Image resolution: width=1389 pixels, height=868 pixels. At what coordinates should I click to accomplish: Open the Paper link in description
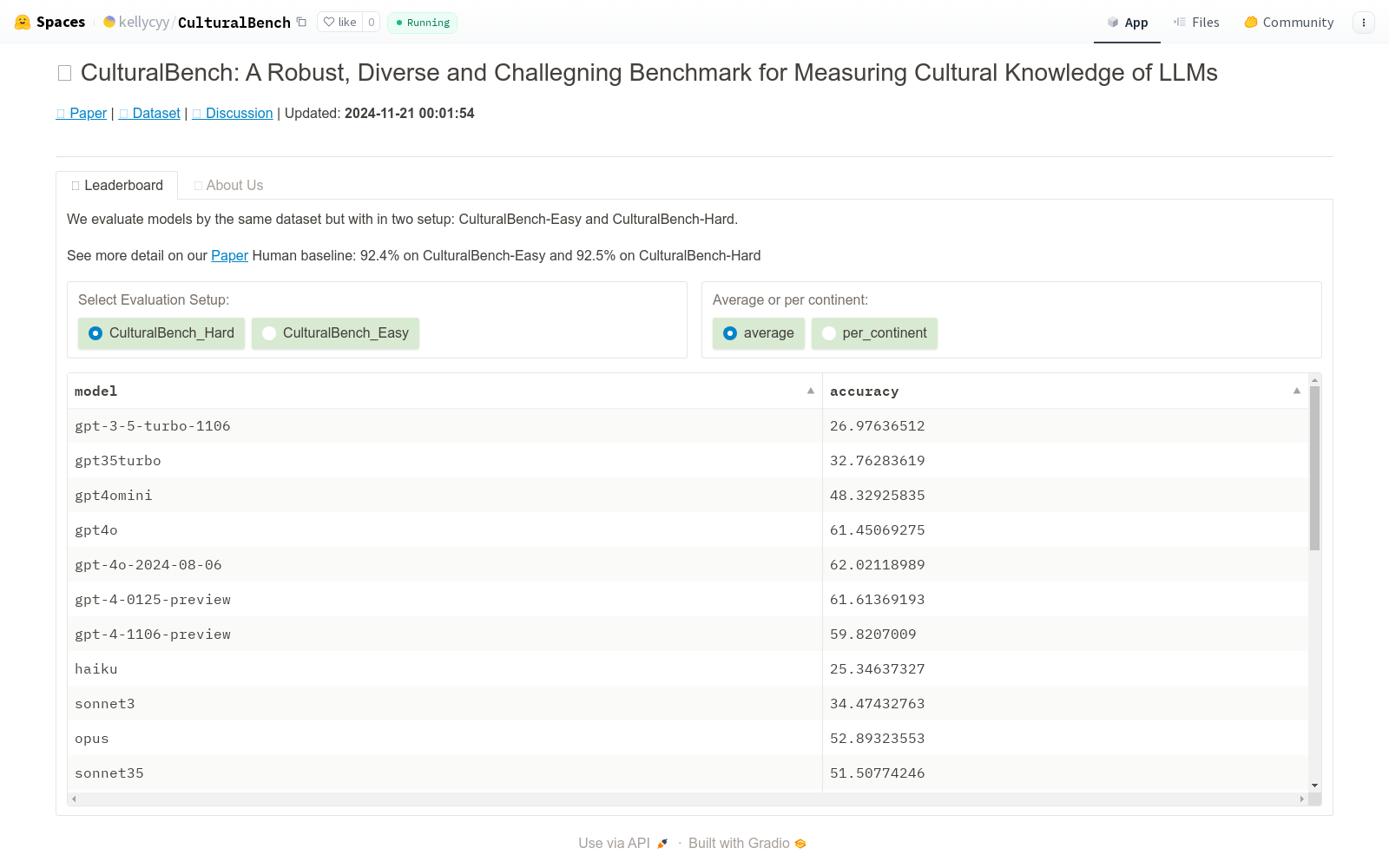click(229, 255)
